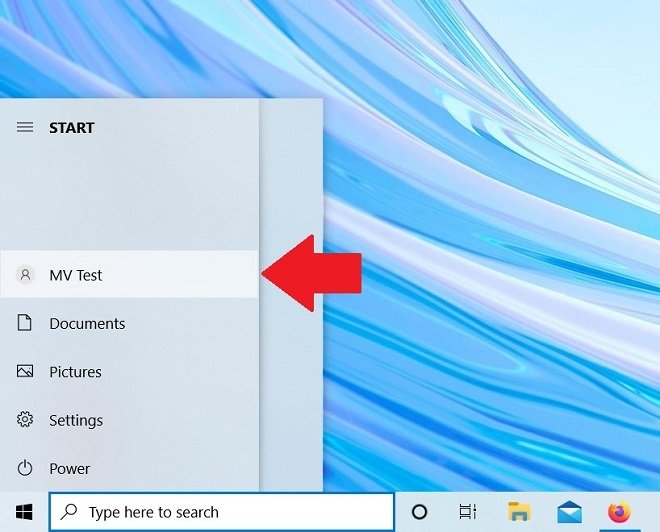This screenshot has width=660, height=532.
Task: Open Task View on the taskbar
Action: pyautogui.click(x=467, y=512)
